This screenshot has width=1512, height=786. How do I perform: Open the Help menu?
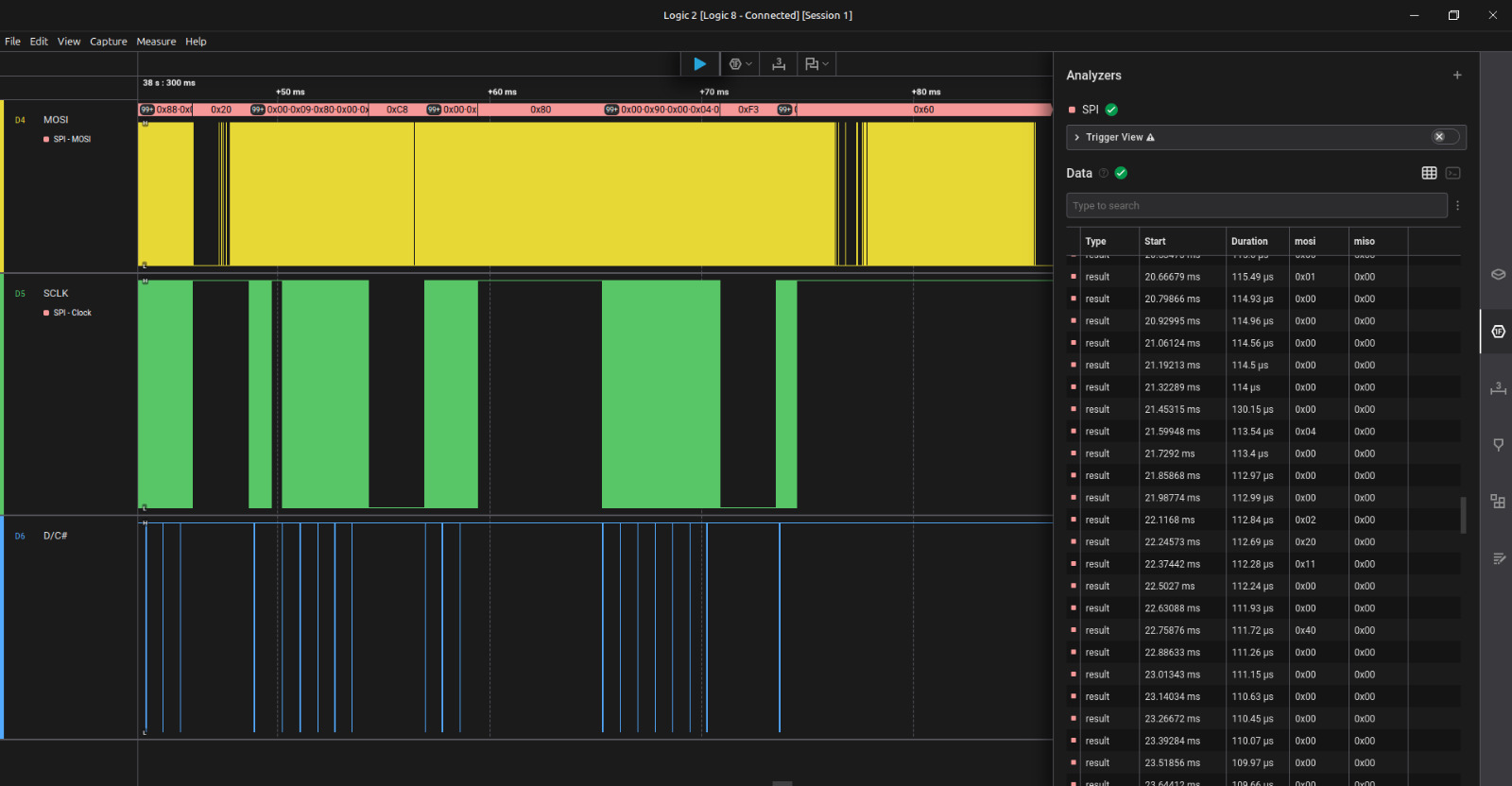(x=196, y=42)
